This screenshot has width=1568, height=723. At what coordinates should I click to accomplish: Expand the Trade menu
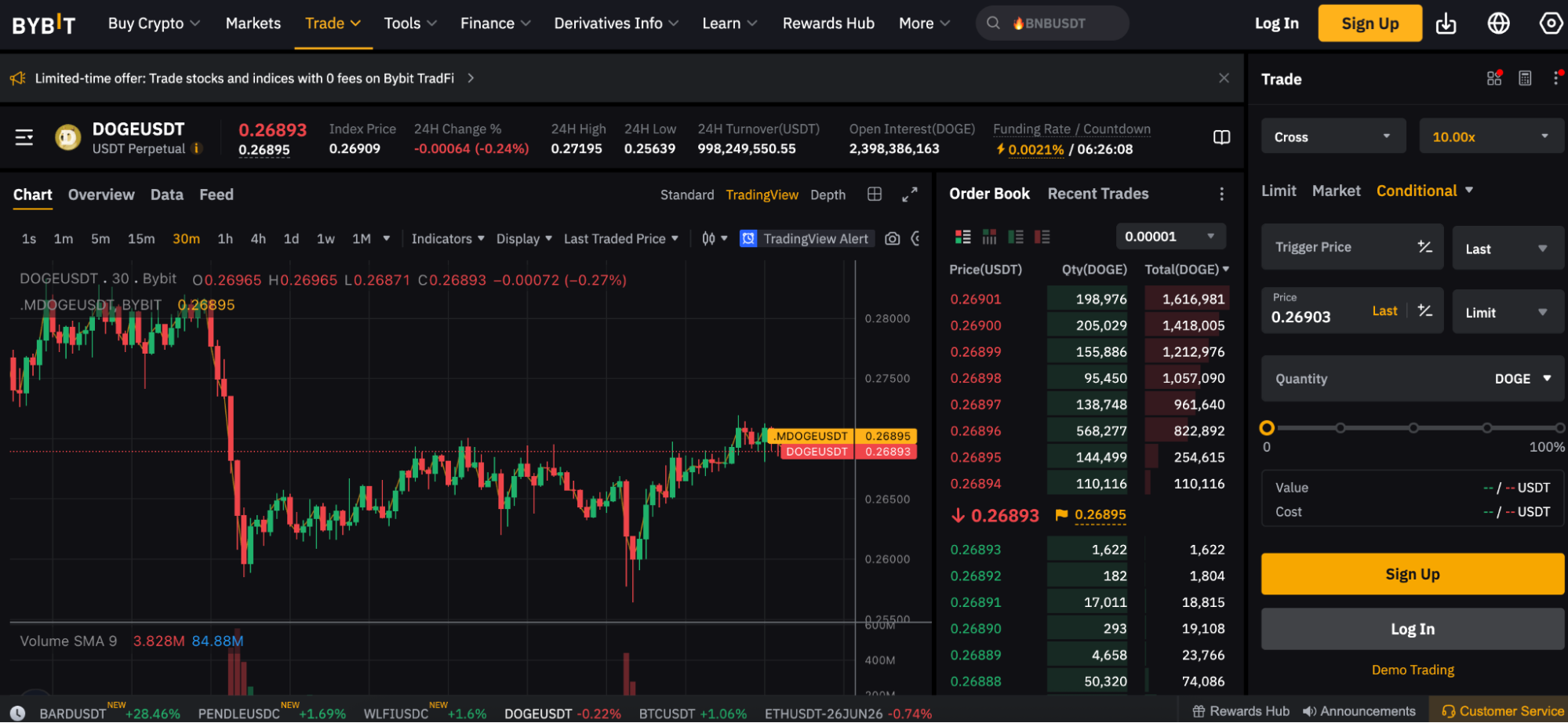333,24
